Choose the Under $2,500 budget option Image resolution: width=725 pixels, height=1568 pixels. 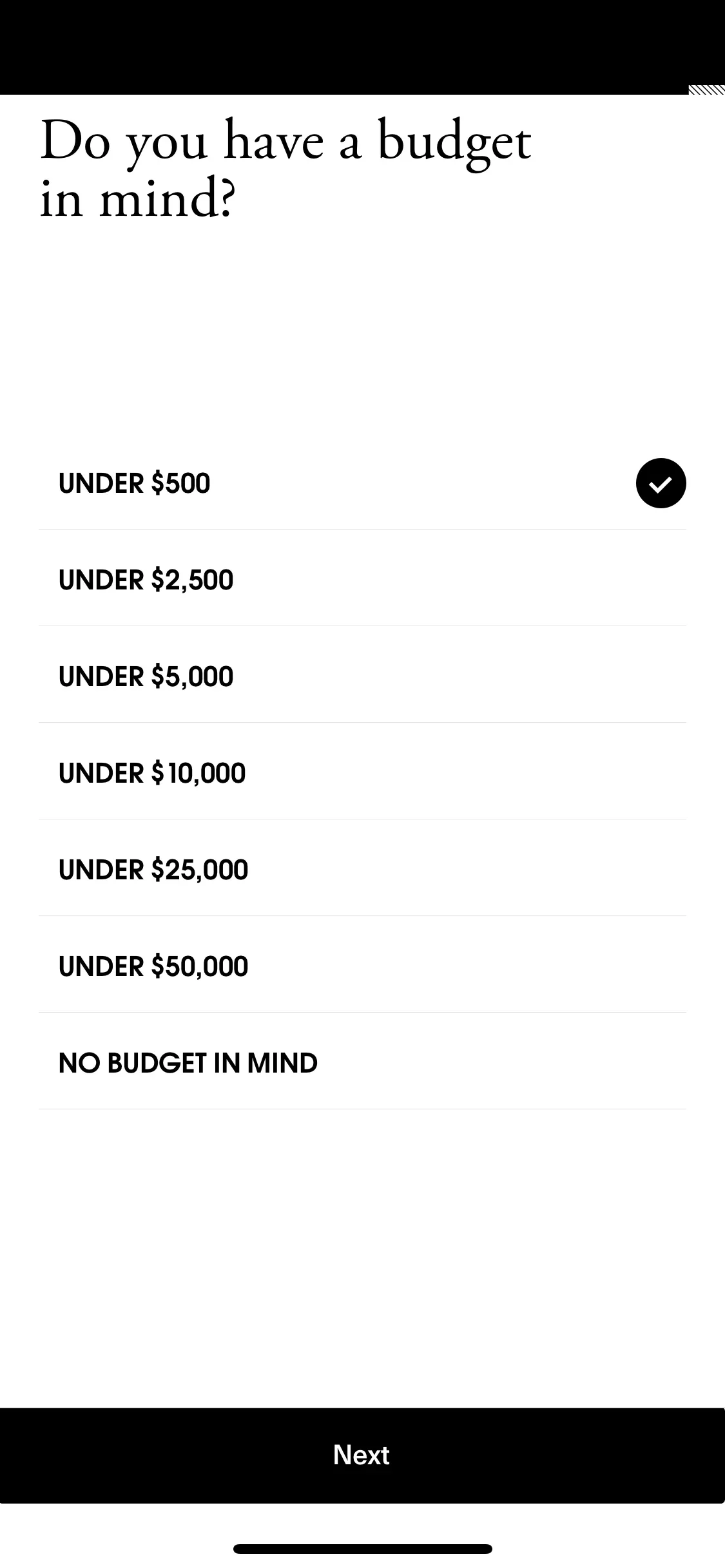(362, 580)
